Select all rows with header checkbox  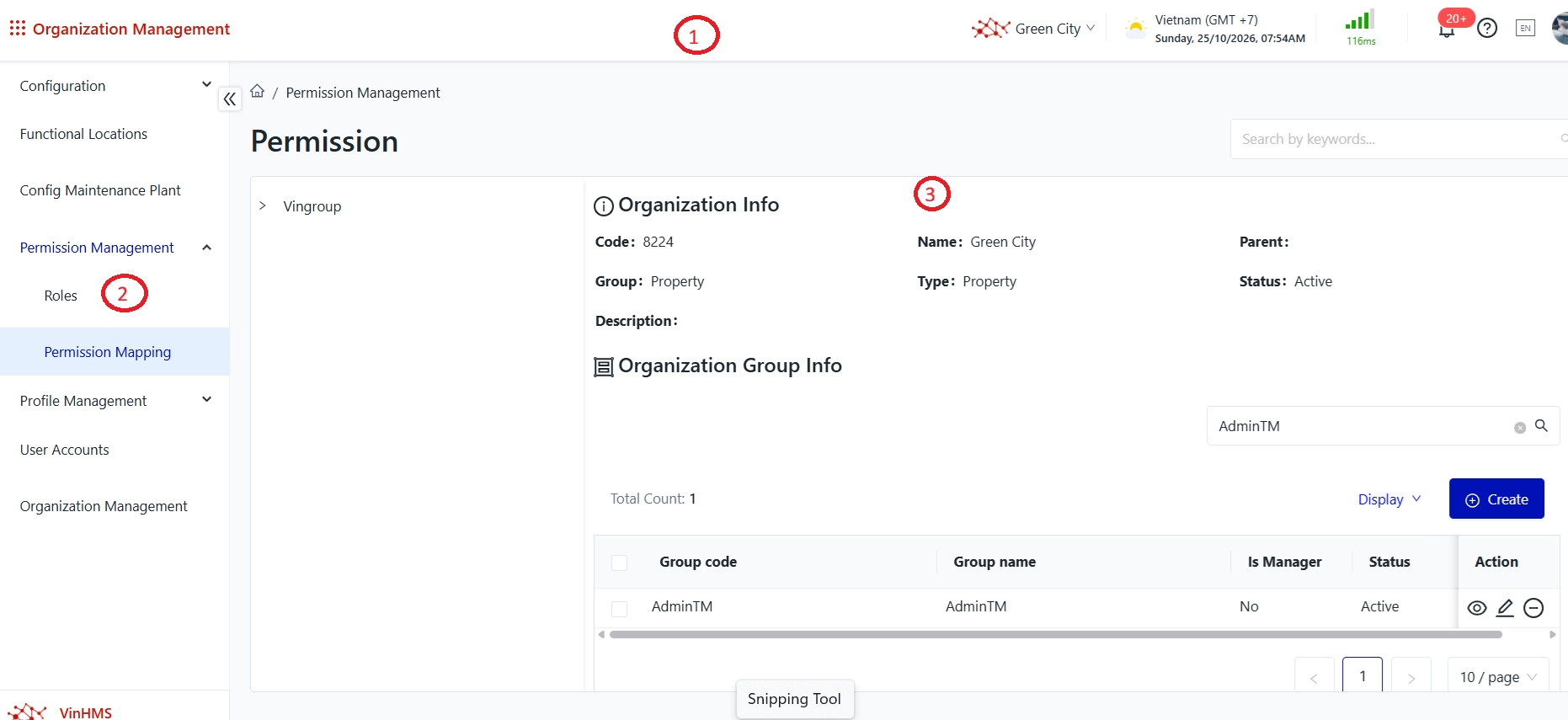620,563
